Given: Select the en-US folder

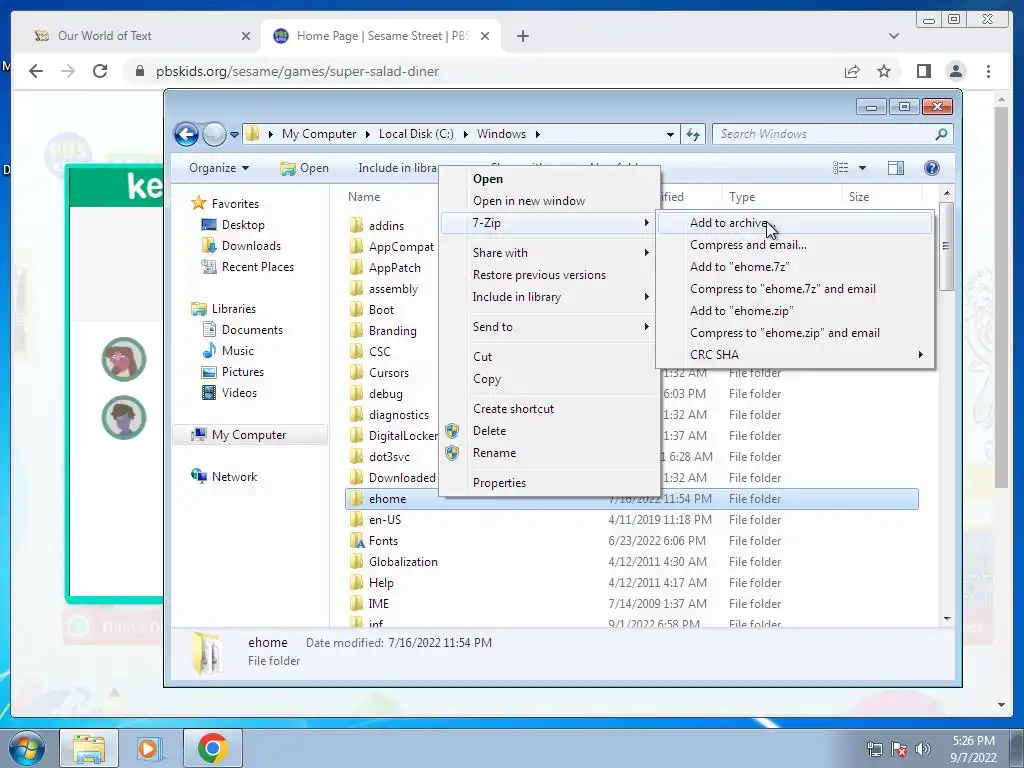Looking at the screenshot, I should [385, 520].
